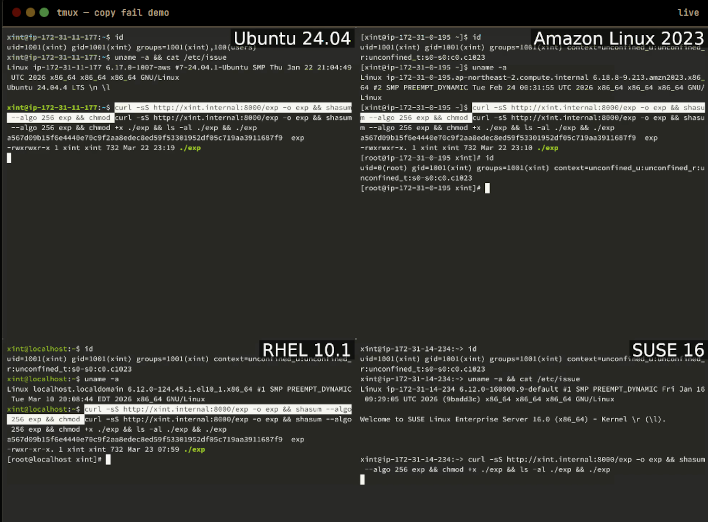
Task: Select the 'Ubuntu 24.04' pane label
Action: click(292, 38)
